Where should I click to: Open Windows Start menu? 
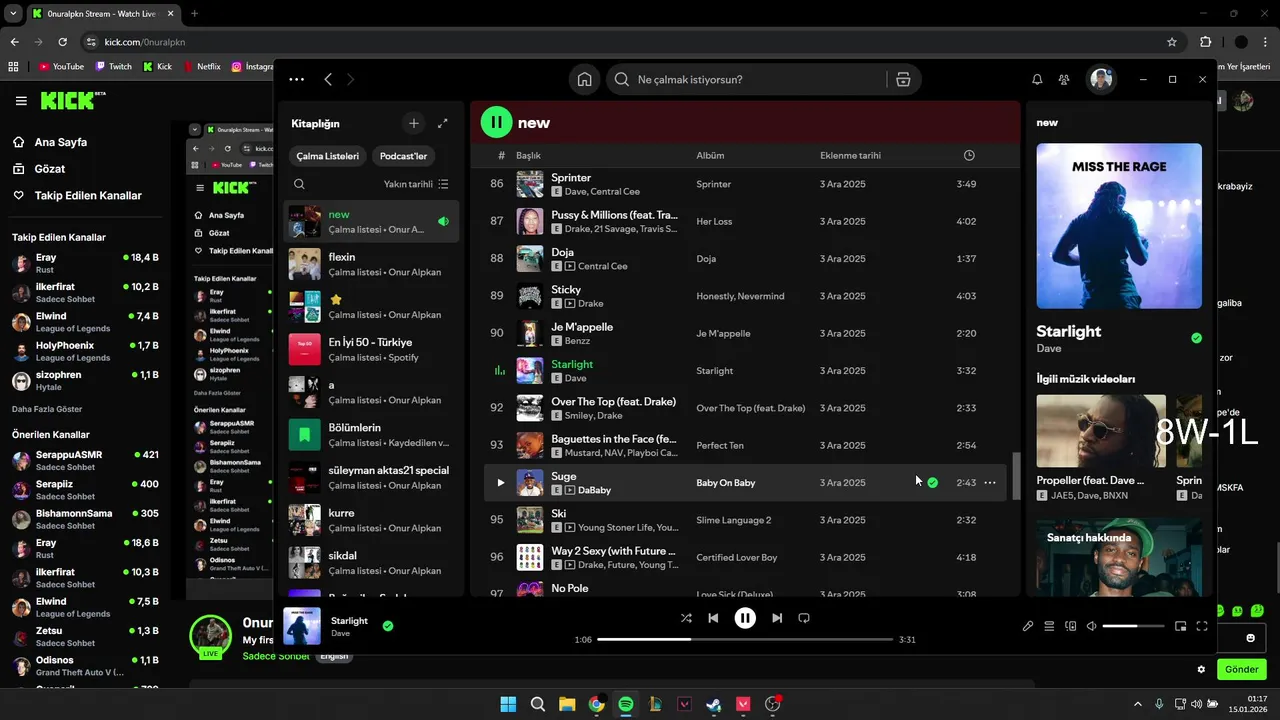tap(508, 704)
